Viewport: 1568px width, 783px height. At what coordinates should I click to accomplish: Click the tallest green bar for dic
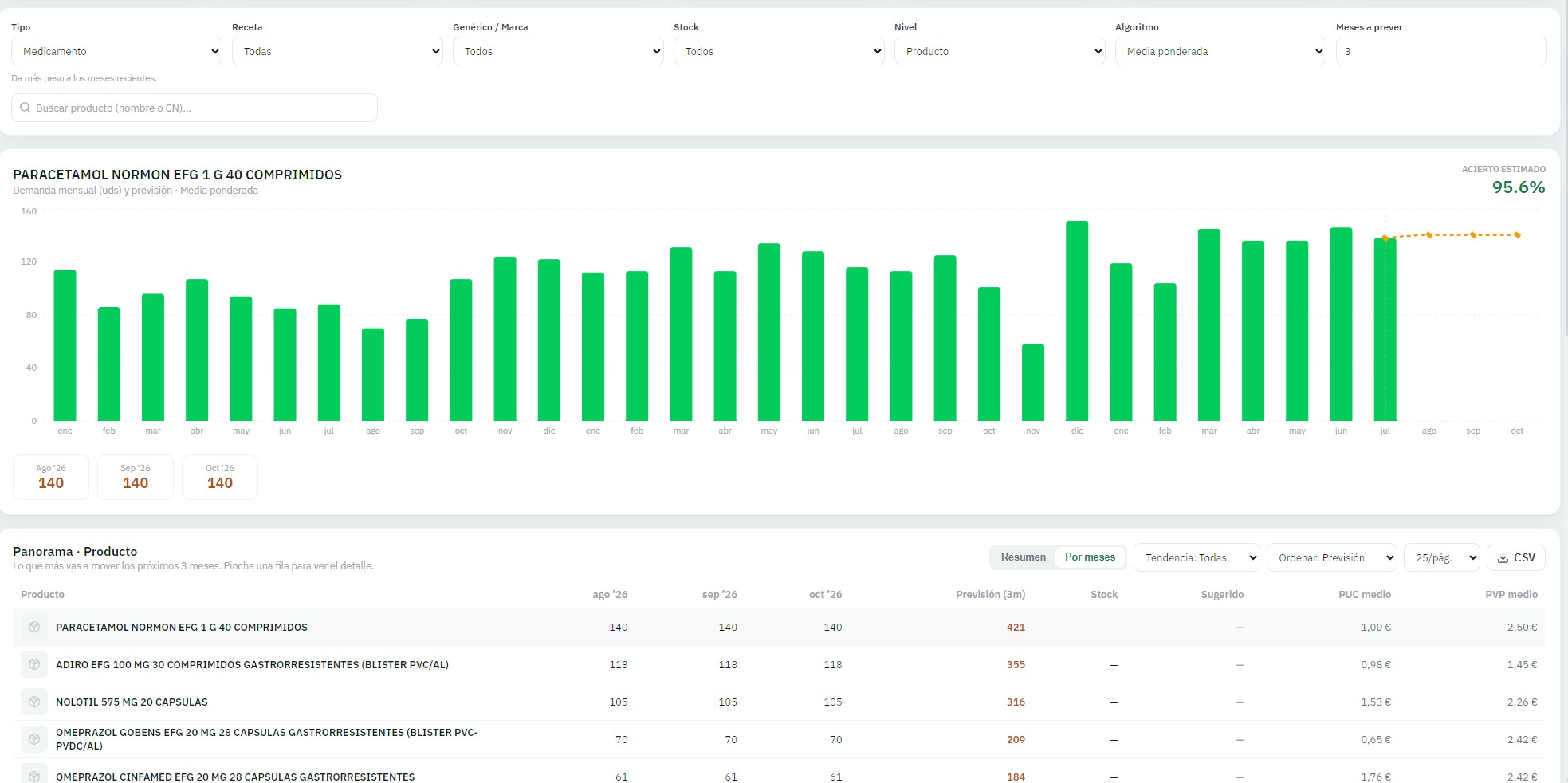click(x=1077, y=321)
